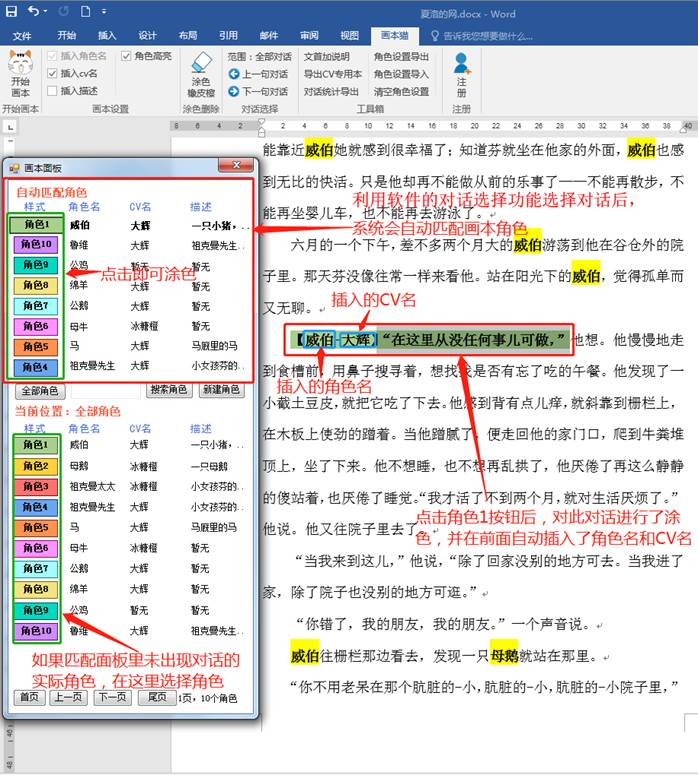This screenshot has height=775, width=698.
Task: Select the 画本猫 ribbon tab
Action: tap(394, 35)
